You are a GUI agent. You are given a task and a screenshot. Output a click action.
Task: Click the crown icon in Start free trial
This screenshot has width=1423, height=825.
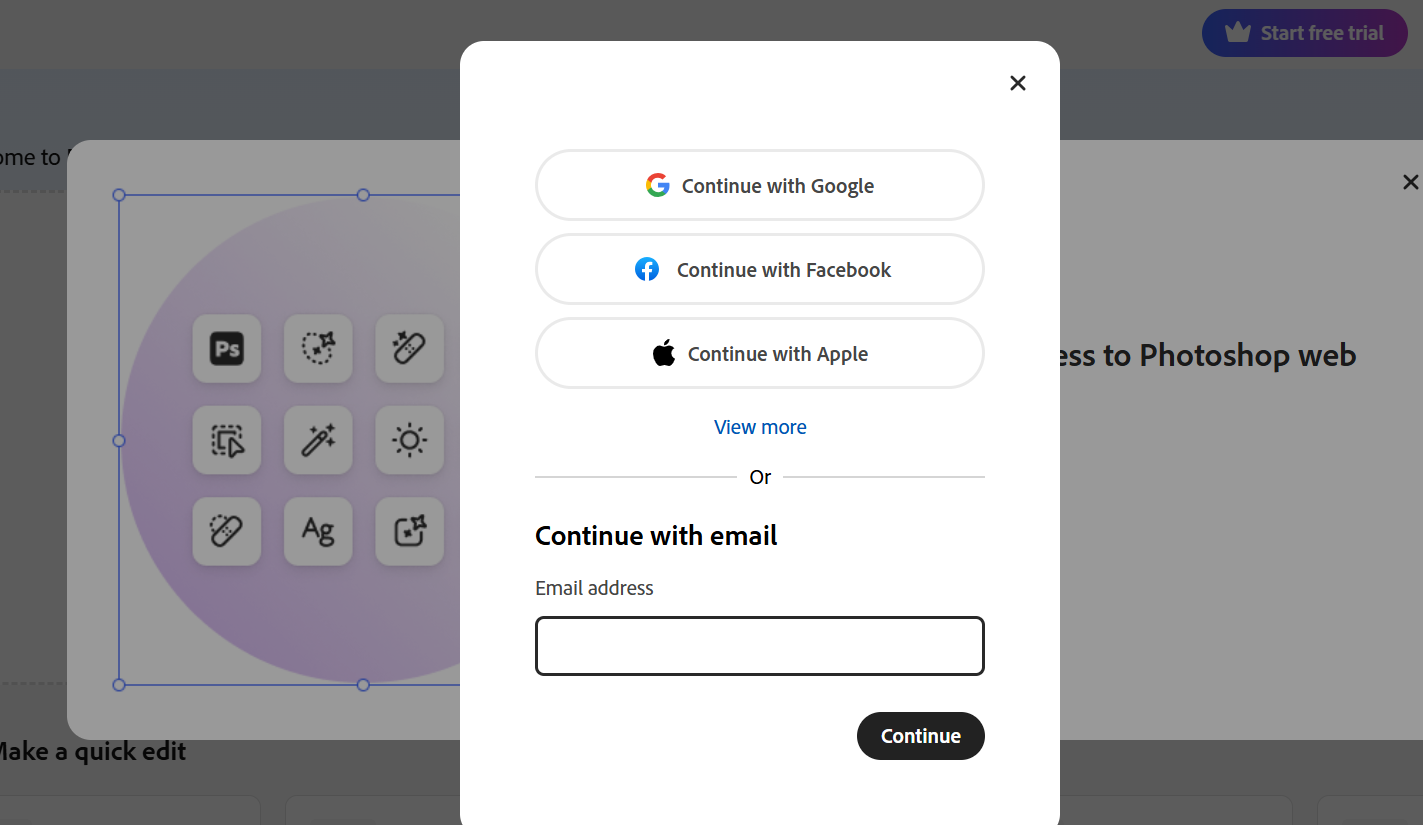pyautogui.click(x=1238, y=33)
